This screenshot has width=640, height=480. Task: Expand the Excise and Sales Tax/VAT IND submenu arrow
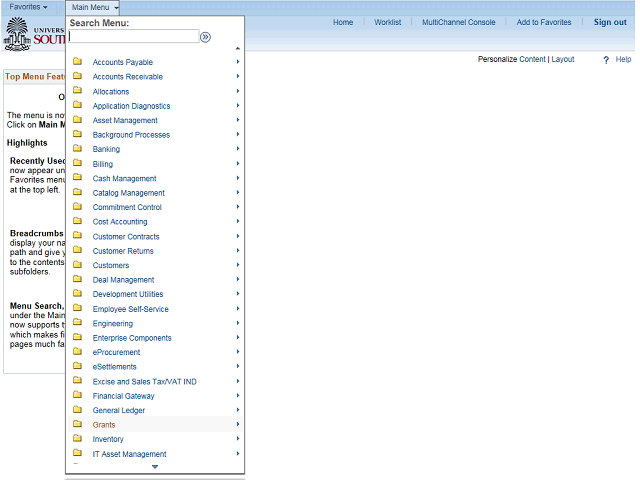238,381
